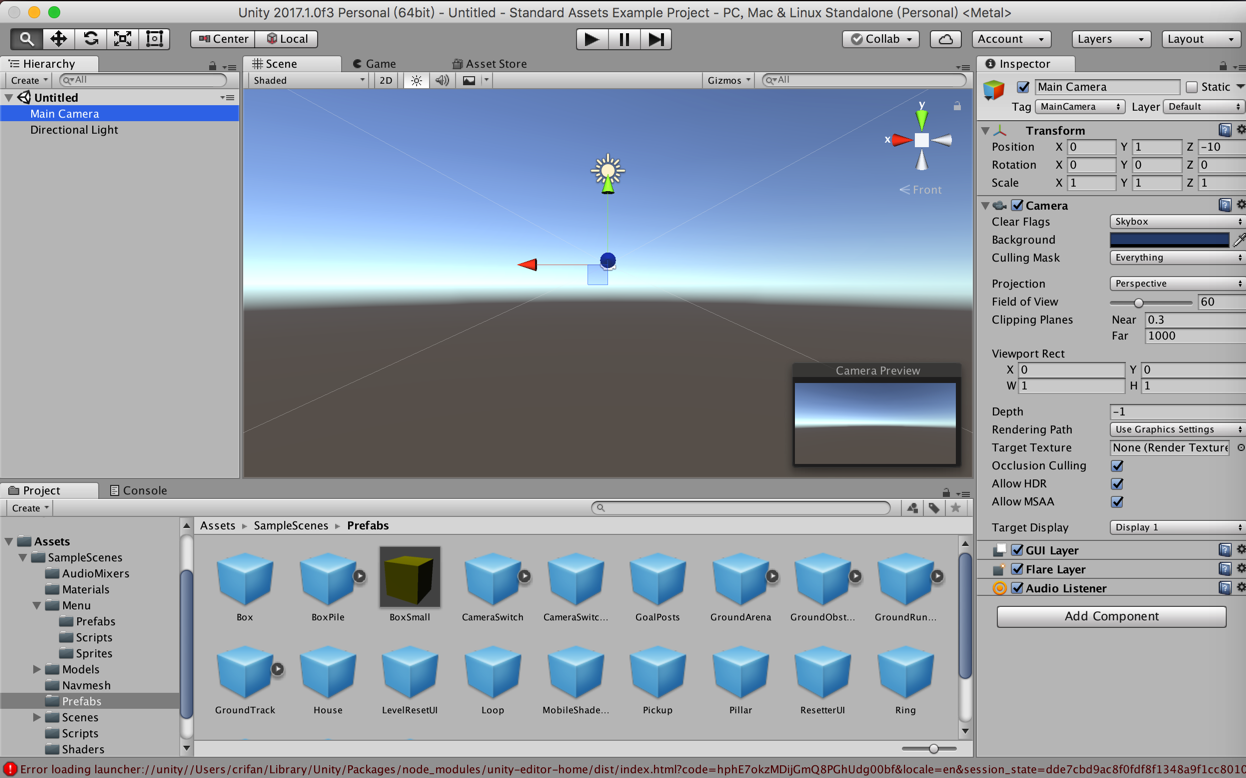Click the scene gizmo Y axis cone
Viewport: 1246px width, 778px height.
pos(921,118)
